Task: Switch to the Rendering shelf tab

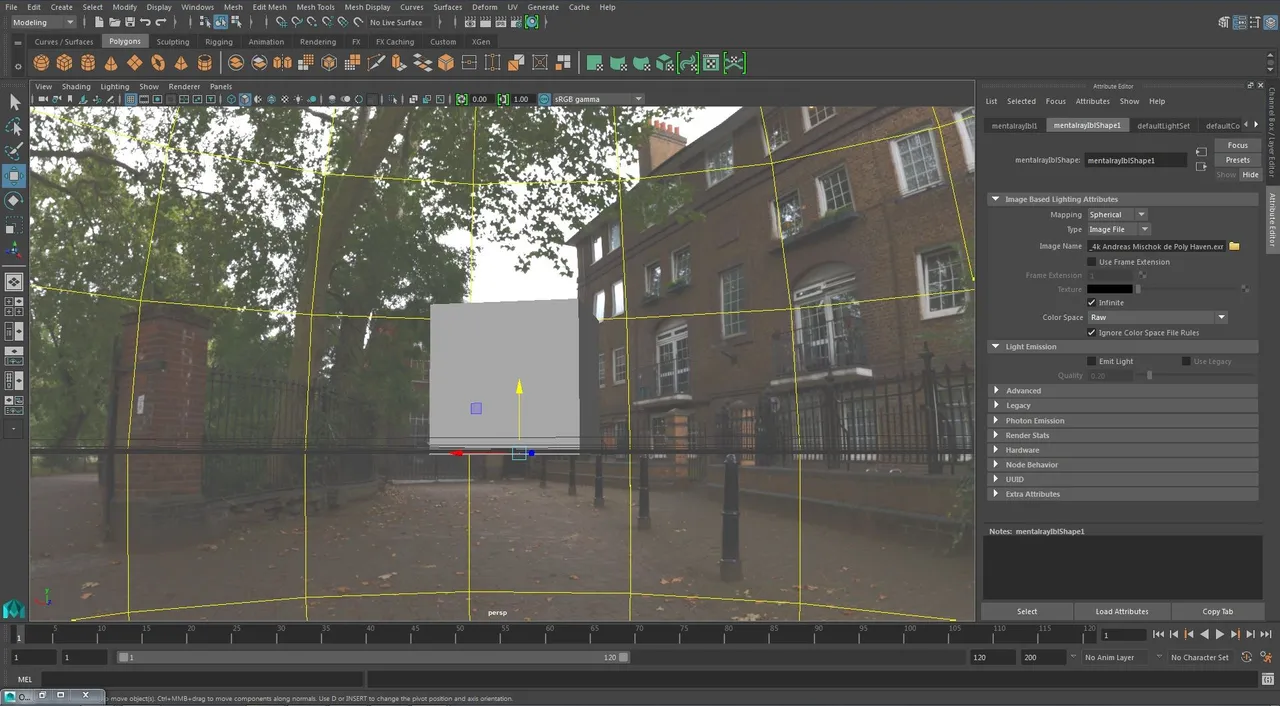Action: point(318,42)
